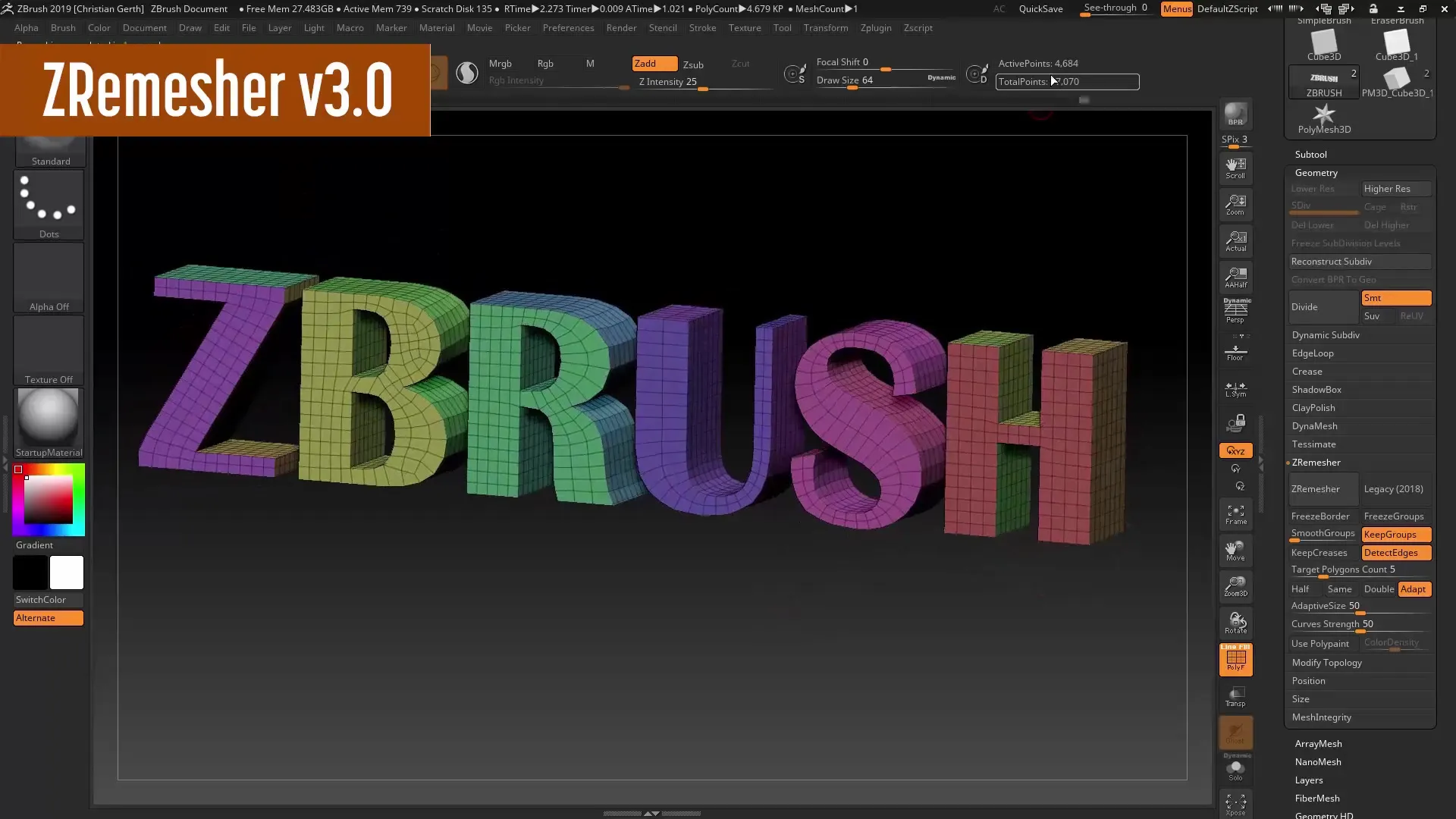Select the Rotate view icon
This screenshot has height=819, width=1456.
(x=1235, y=623)
